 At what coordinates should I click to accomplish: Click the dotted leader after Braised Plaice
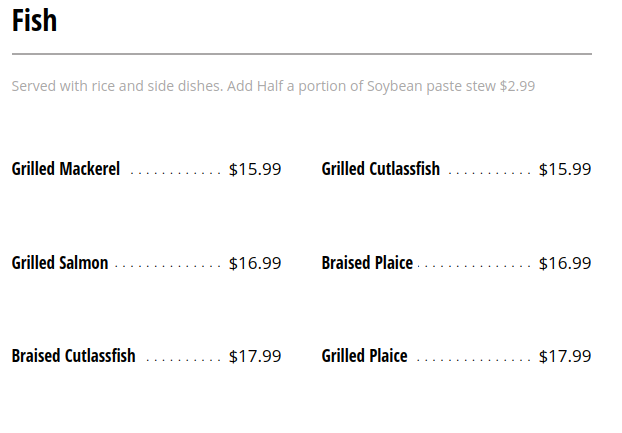474,267
